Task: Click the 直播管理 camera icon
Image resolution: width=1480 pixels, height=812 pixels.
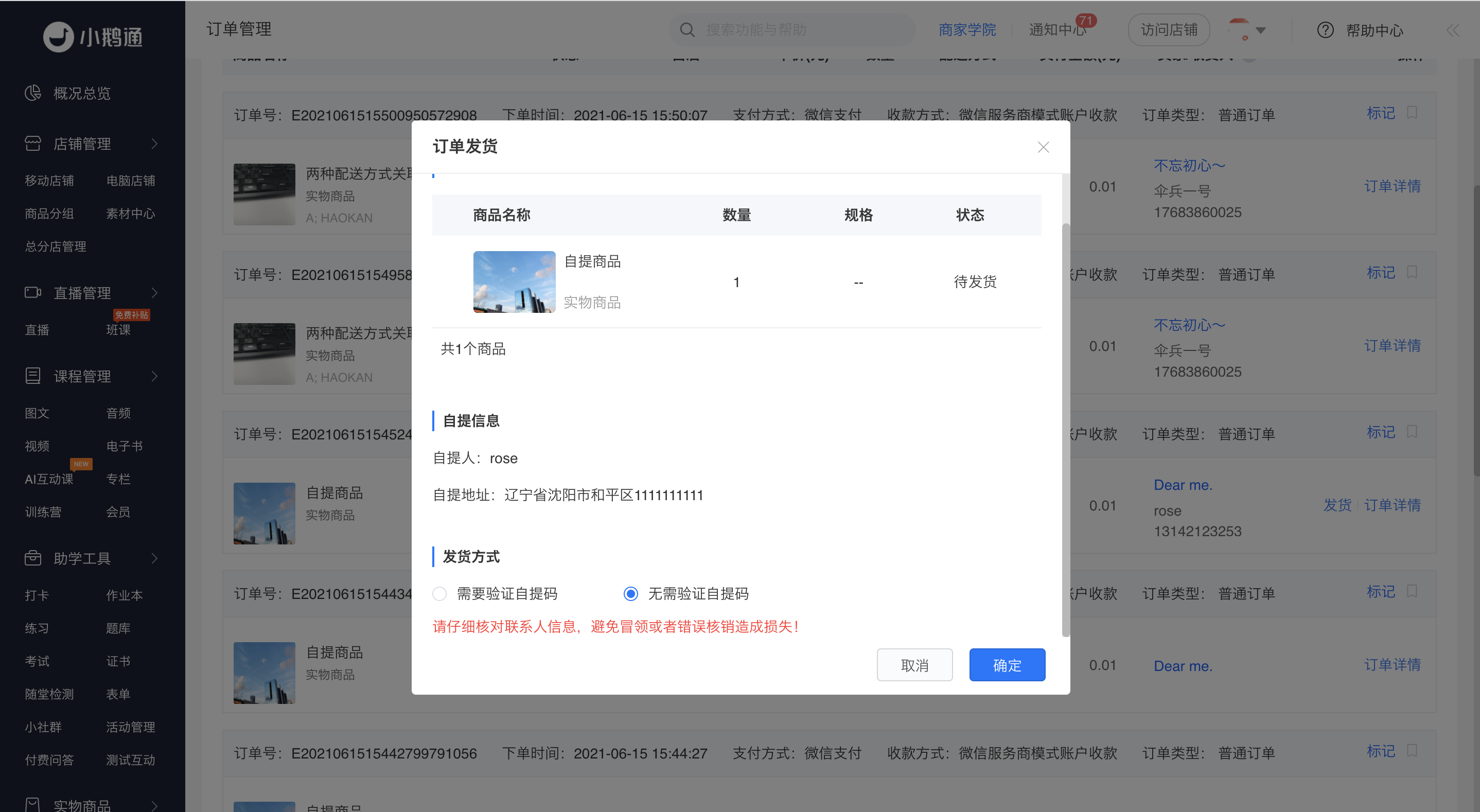Action: pyautogui.click(x=33, y=292)
